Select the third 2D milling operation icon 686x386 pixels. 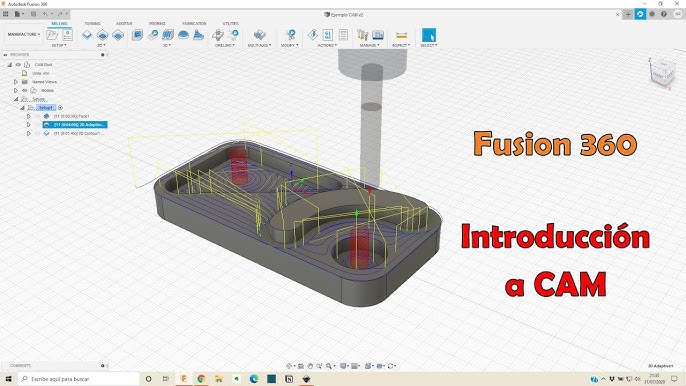118,35
